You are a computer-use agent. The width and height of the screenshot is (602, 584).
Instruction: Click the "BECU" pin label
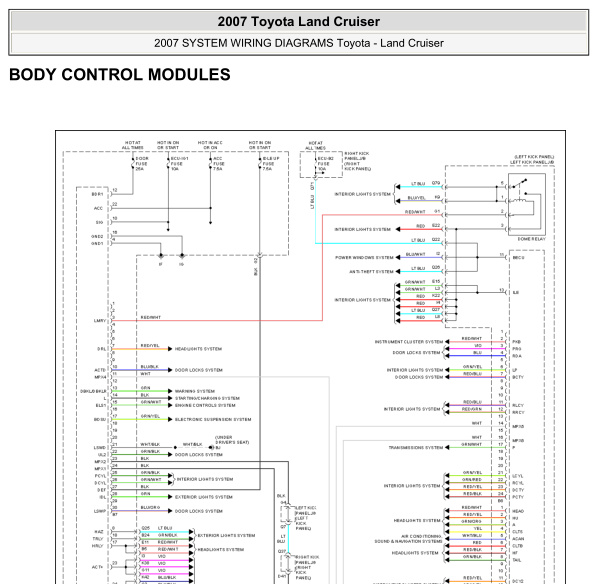(x=518, y=258)
